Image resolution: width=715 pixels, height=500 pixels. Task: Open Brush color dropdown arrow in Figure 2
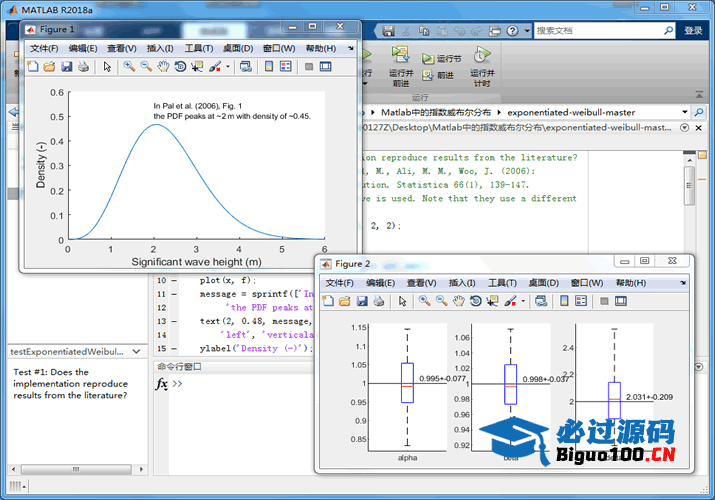click(523, 301)
